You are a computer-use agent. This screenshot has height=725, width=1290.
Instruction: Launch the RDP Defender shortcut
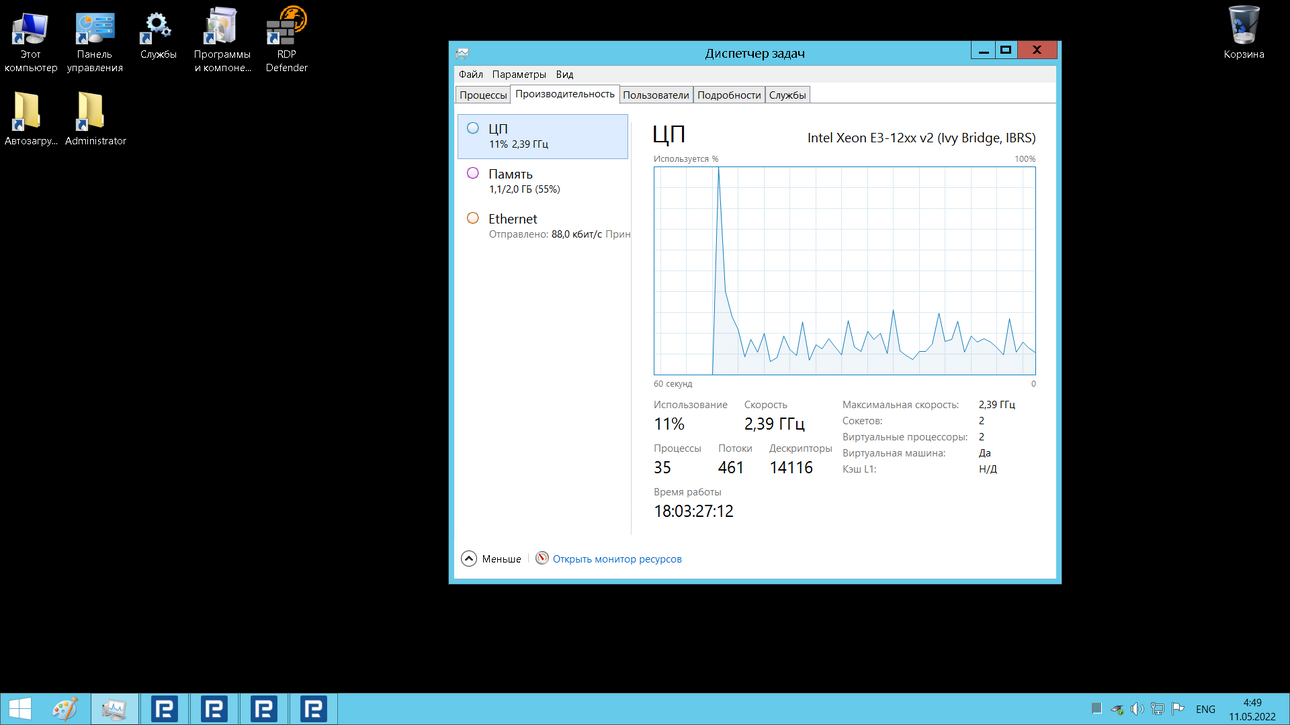pos(287,41)
